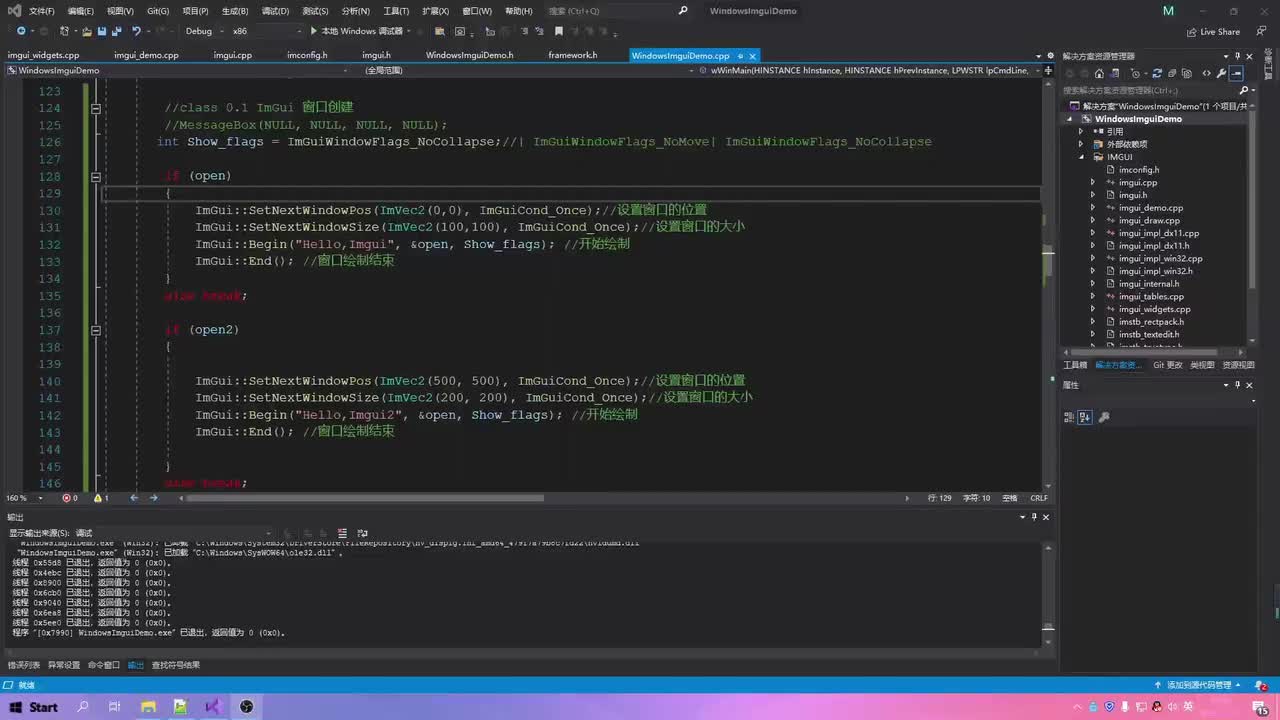Open the 文件(F) menu
Viewport: 1280px width, 720px height.
(42, 11)
